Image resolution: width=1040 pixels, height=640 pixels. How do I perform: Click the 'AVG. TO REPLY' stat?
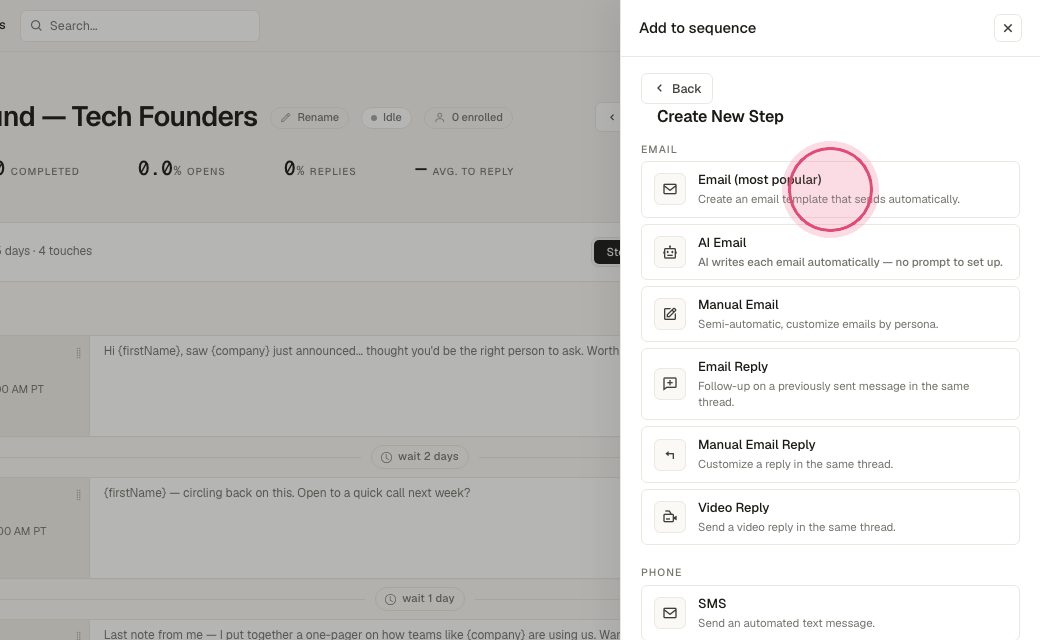click(464, 170)
